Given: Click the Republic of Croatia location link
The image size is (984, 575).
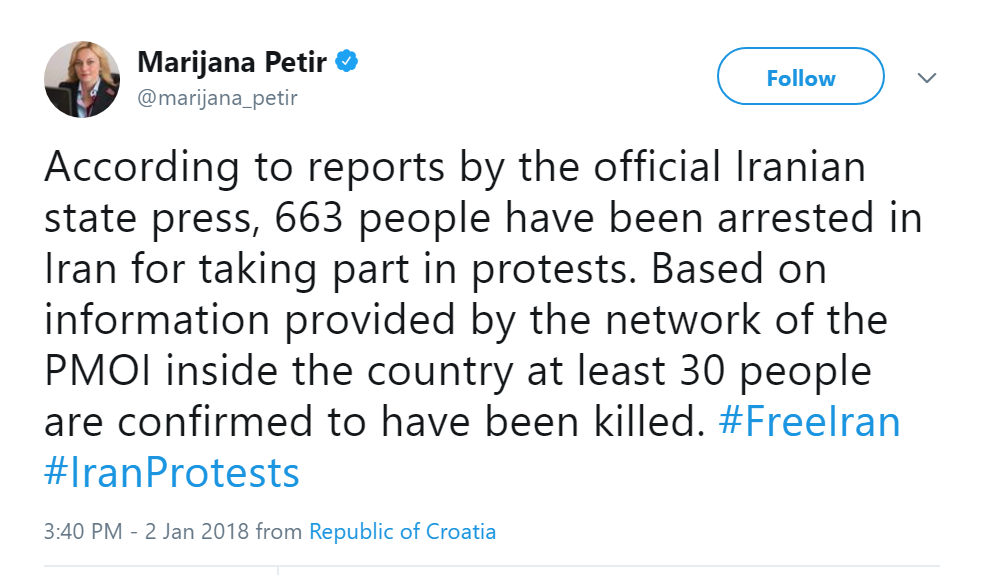Looking at the screenshot, I should coord(402,531).
